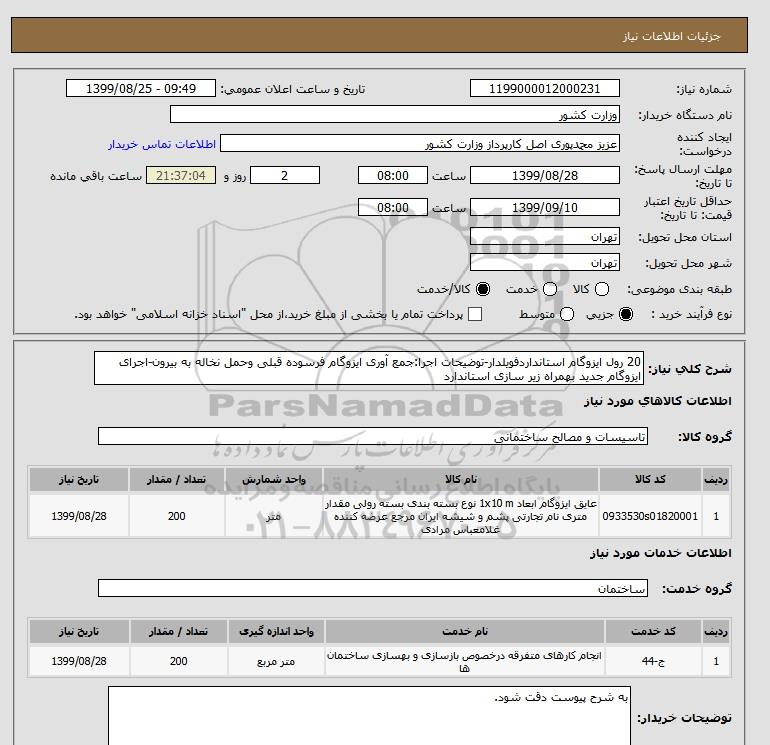Click the price validity date 1399/09/10 field
770x745 pixels.
(x=545, y=207)
